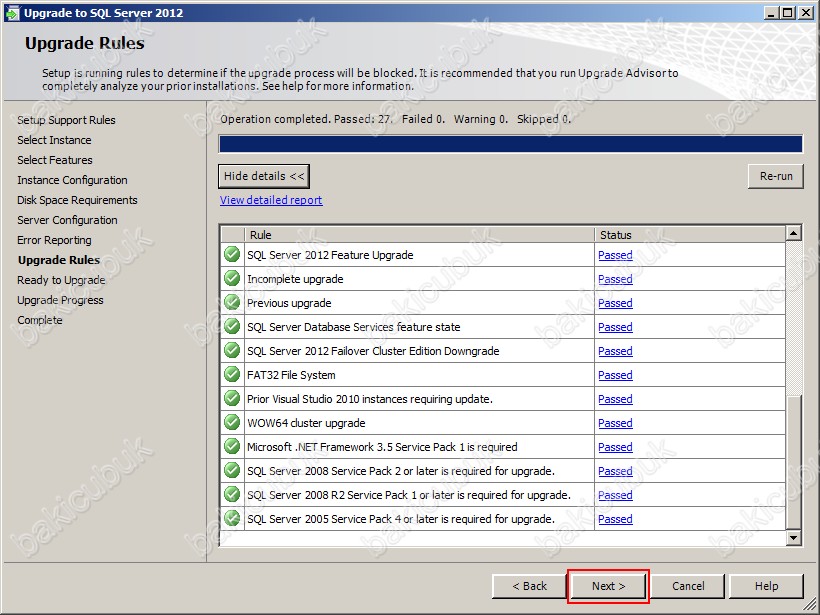Select the Select Instance step
The height and width of the screenshot is (615, 820).
[x=54, y=140]
